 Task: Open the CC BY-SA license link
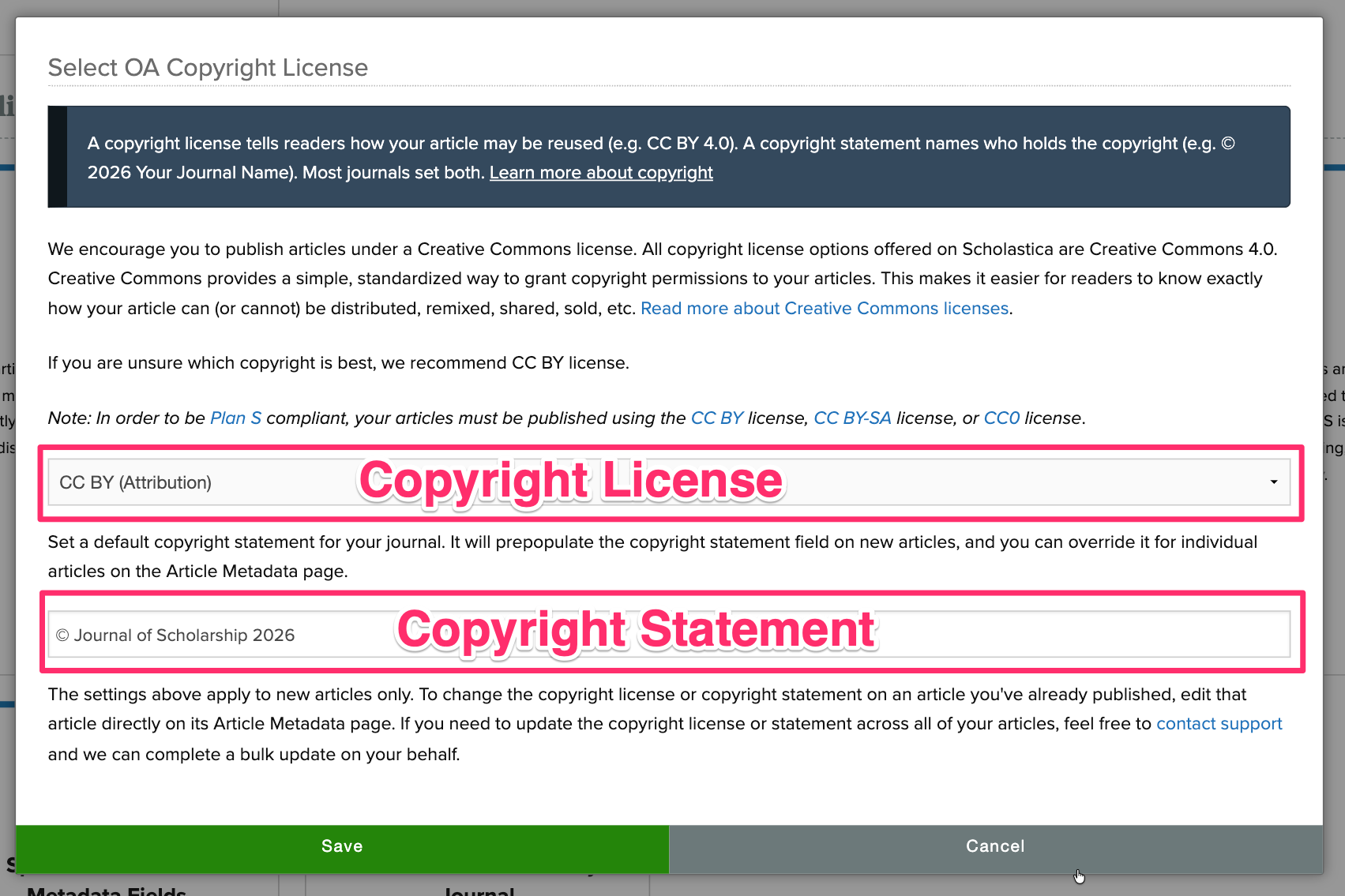coord(852,418)
